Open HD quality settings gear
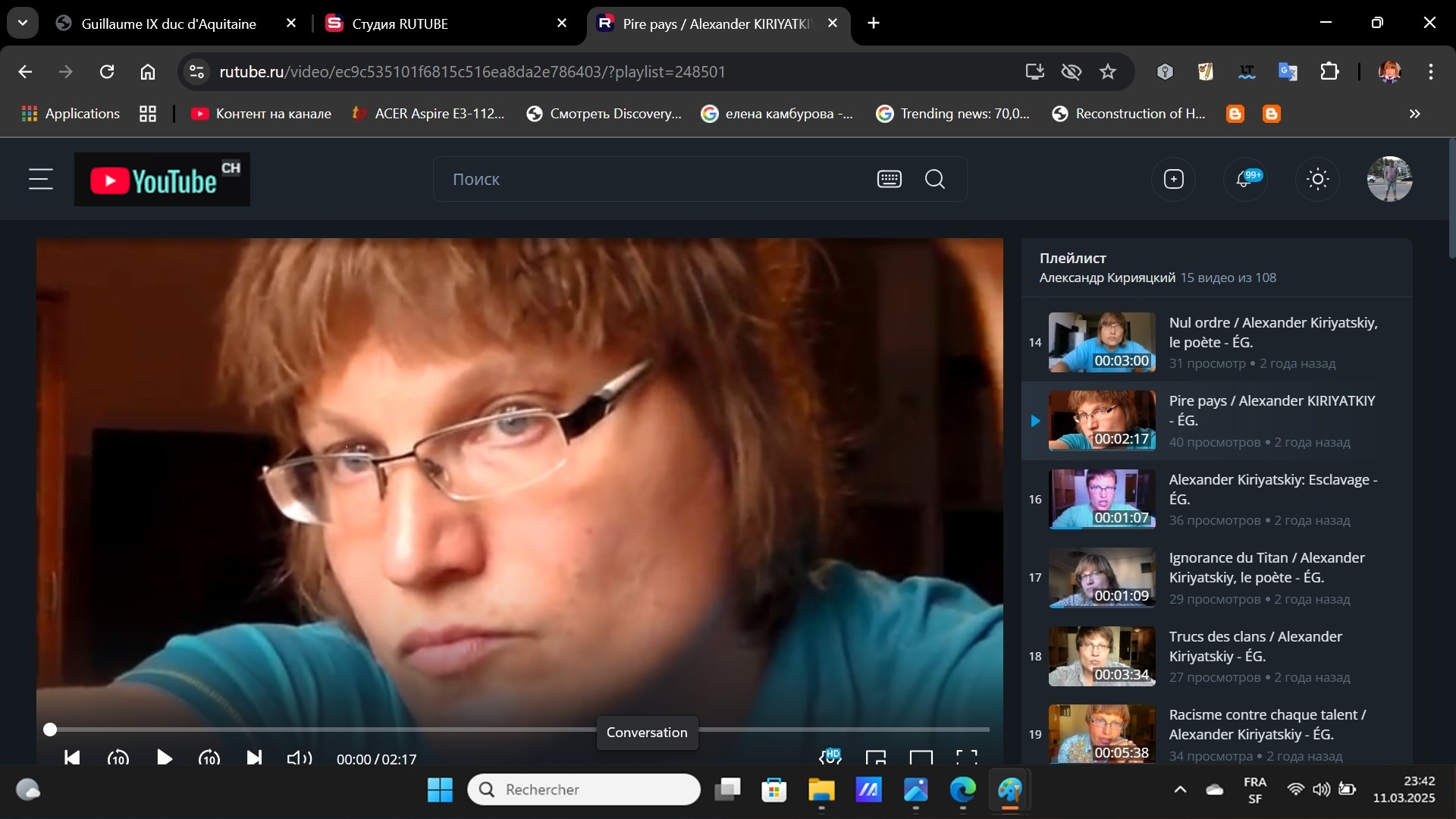This screenshot has height=819, width=1456. coord(830,757)
